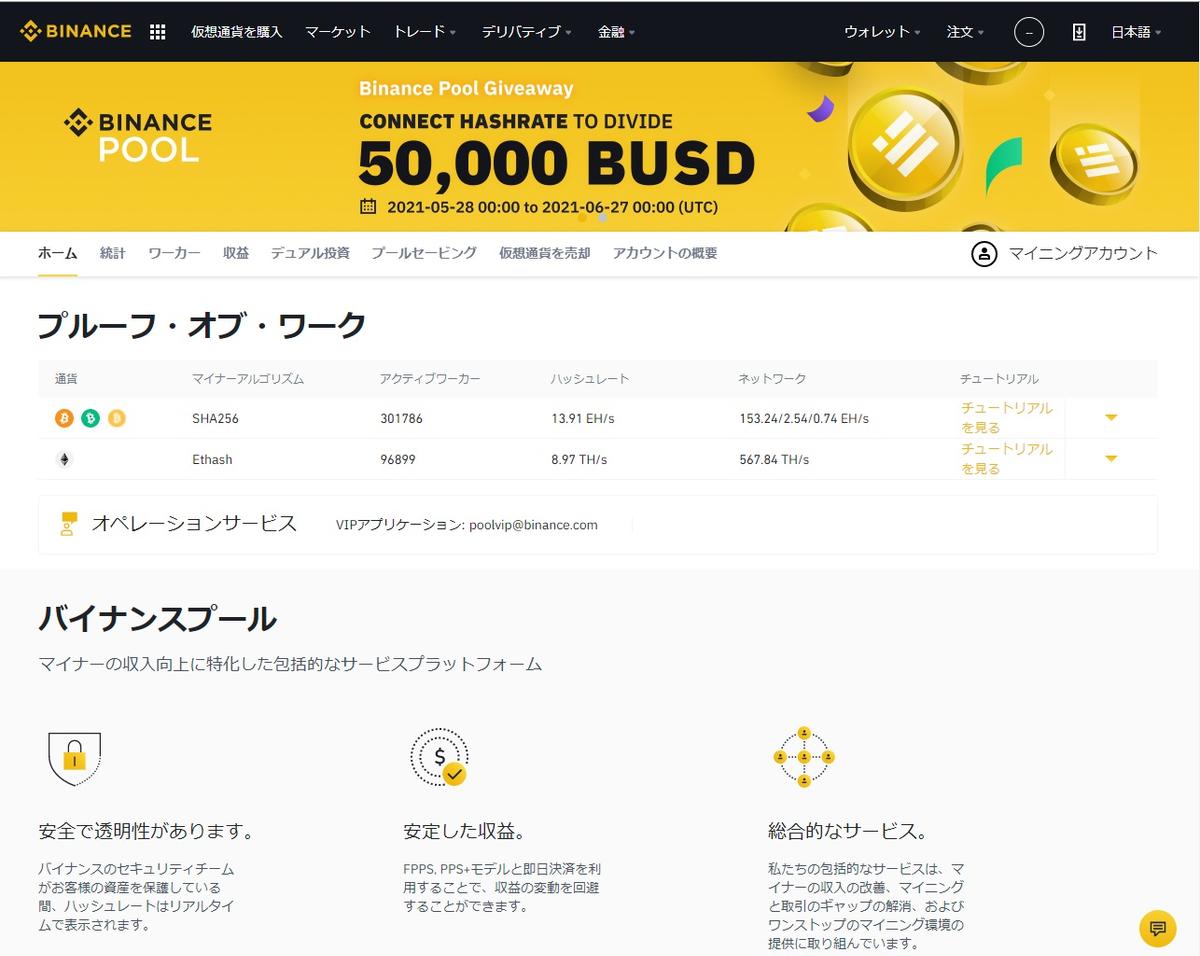Expand the Ethash row details arrow

[1111, 459]
